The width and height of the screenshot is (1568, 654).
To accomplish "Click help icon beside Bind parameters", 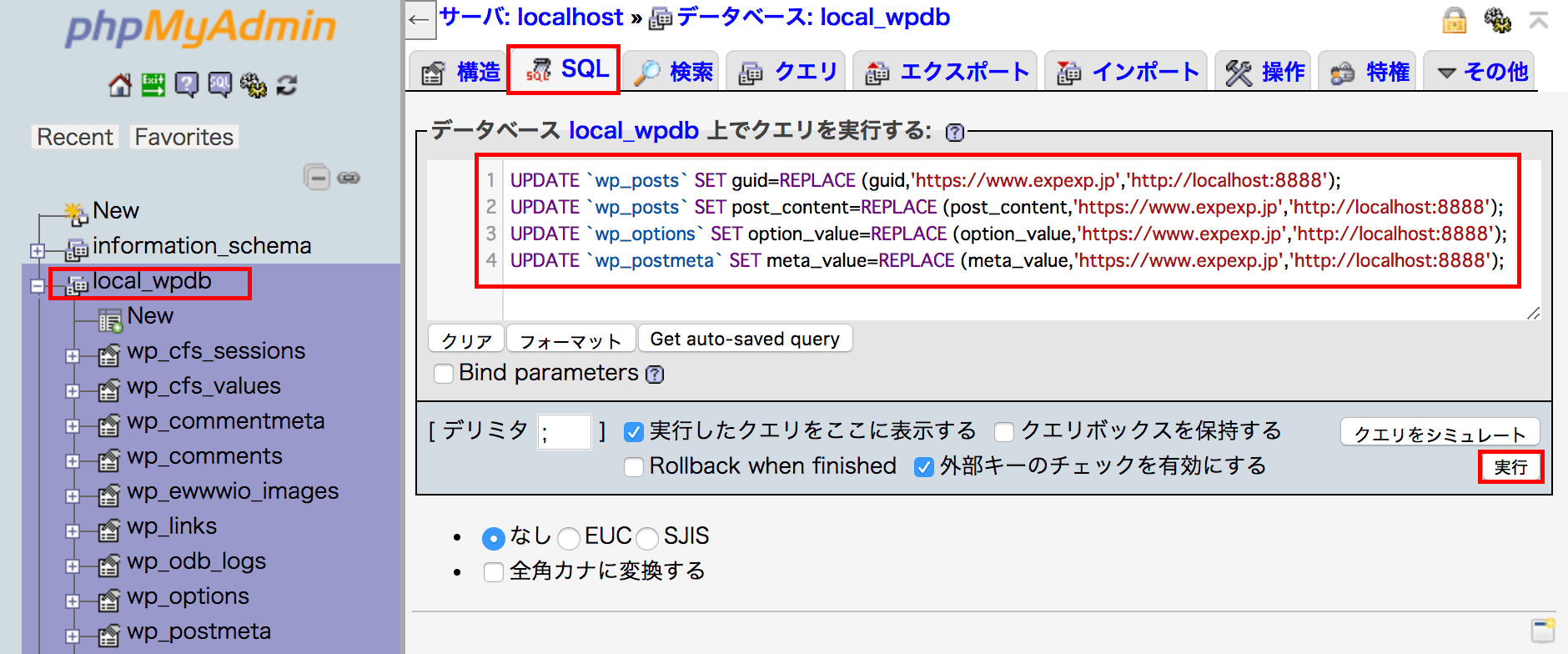I will (656, 375).
